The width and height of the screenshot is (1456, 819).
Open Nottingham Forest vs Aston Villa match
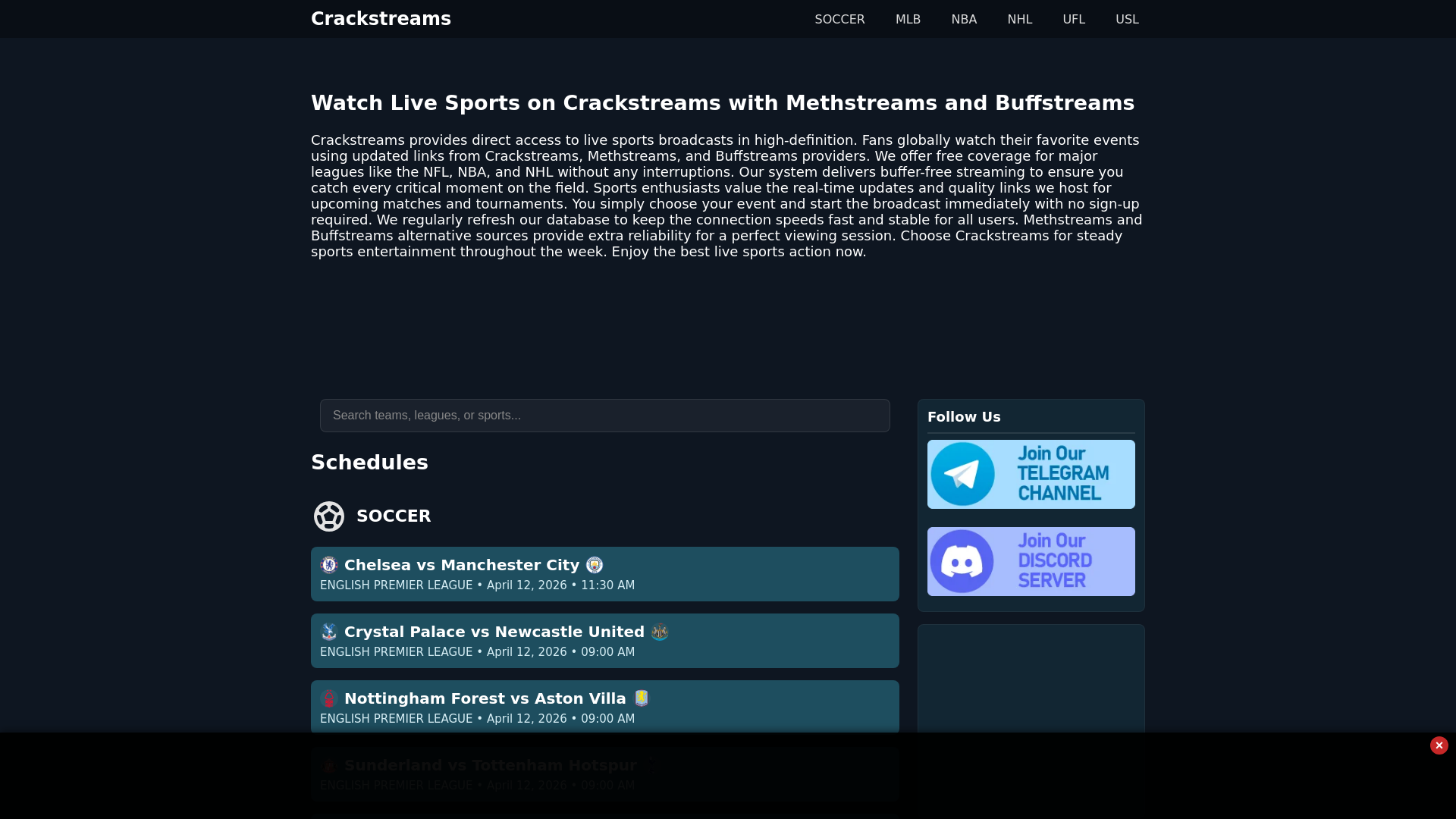605,708
